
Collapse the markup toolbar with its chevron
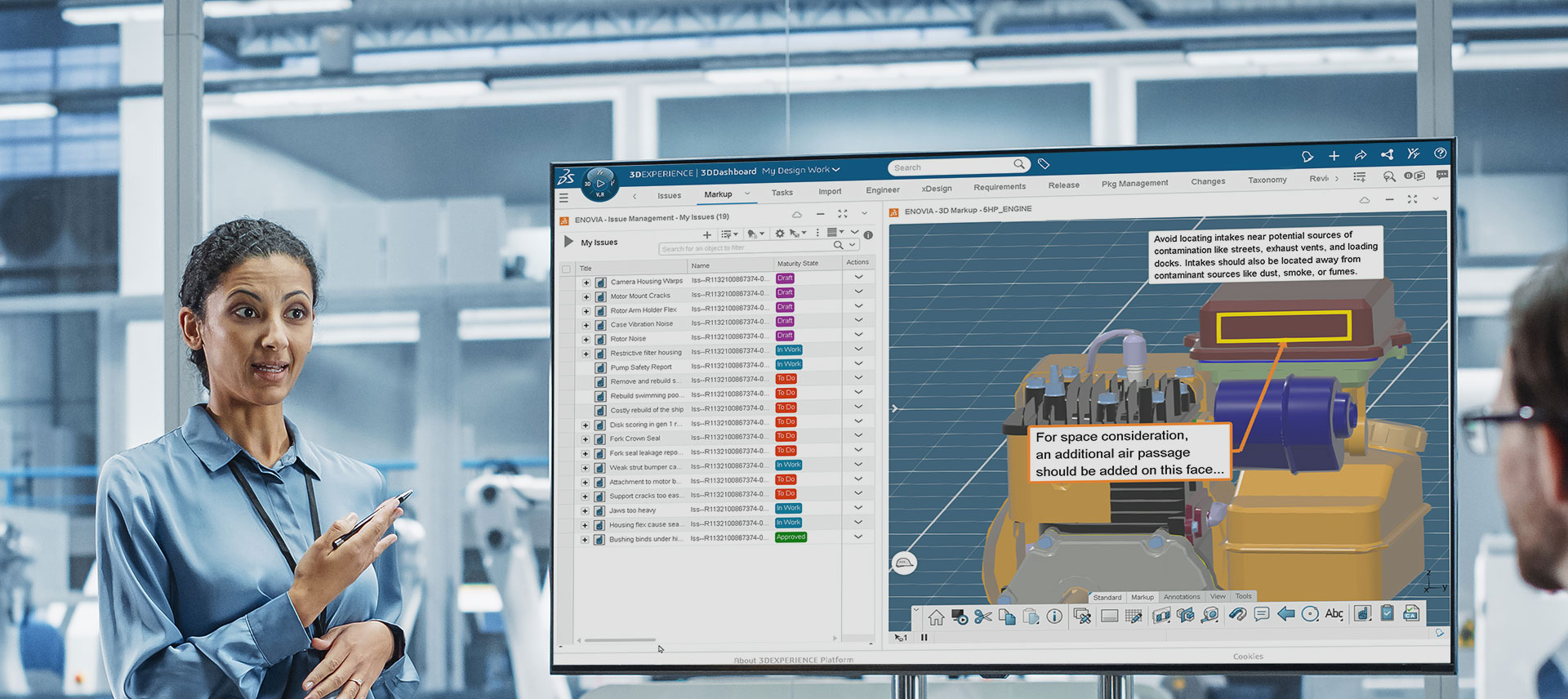[x=916, y=609]
